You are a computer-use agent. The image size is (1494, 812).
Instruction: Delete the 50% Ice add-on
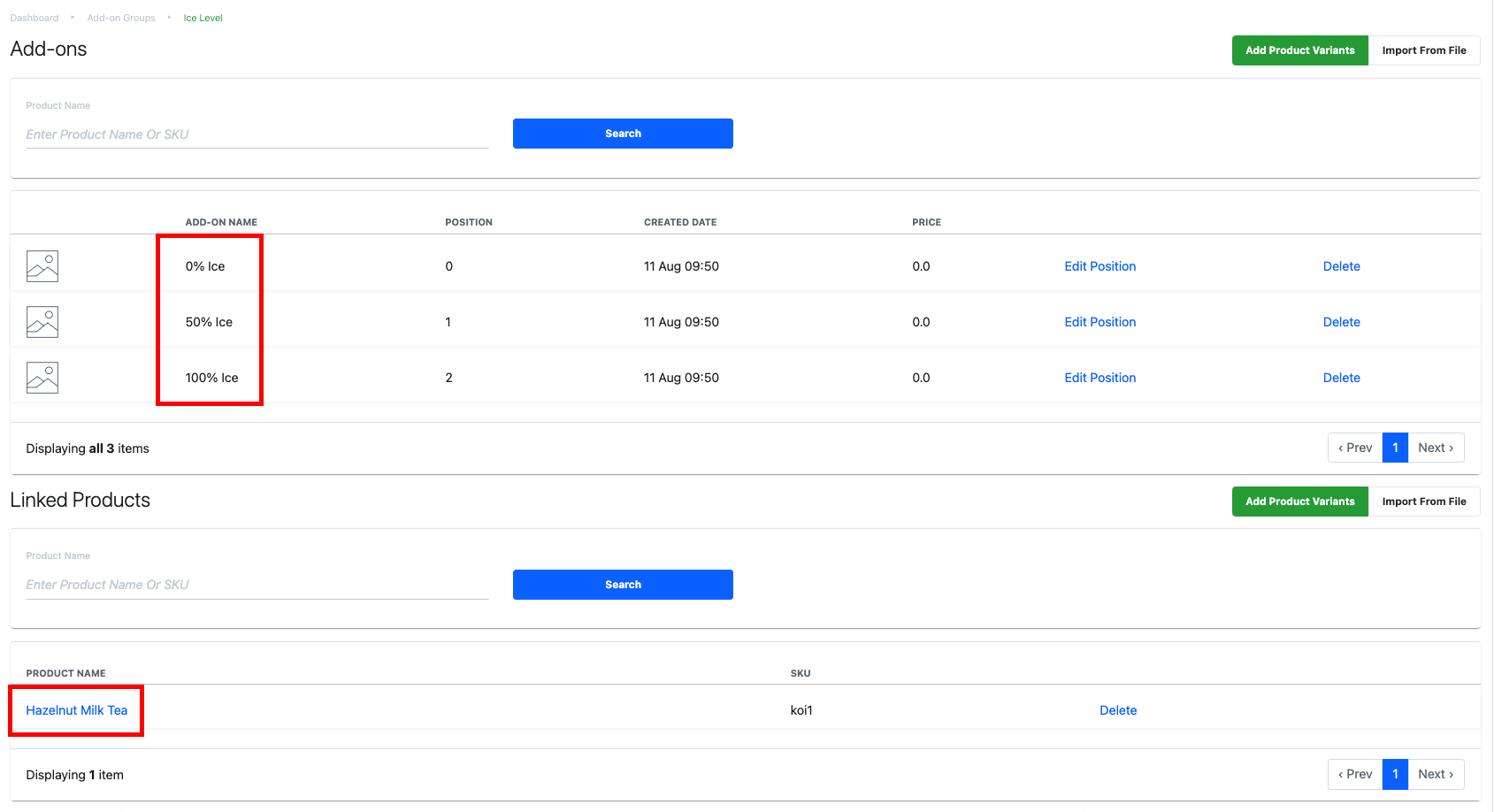tap(1342, 322)
